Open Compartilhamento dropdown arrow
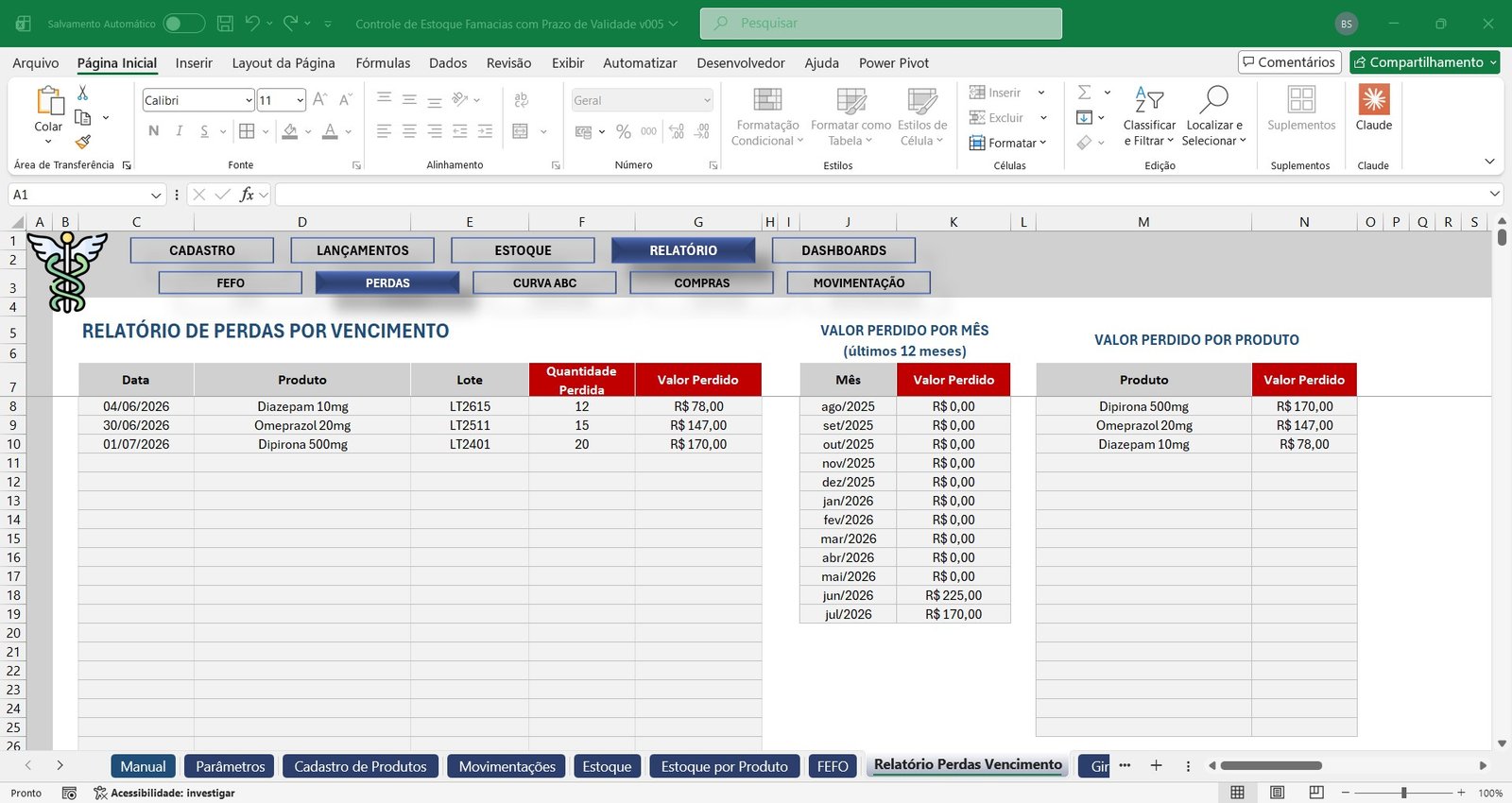Viewport: 1512px width, 803px height. click(x=1493, y=62)
